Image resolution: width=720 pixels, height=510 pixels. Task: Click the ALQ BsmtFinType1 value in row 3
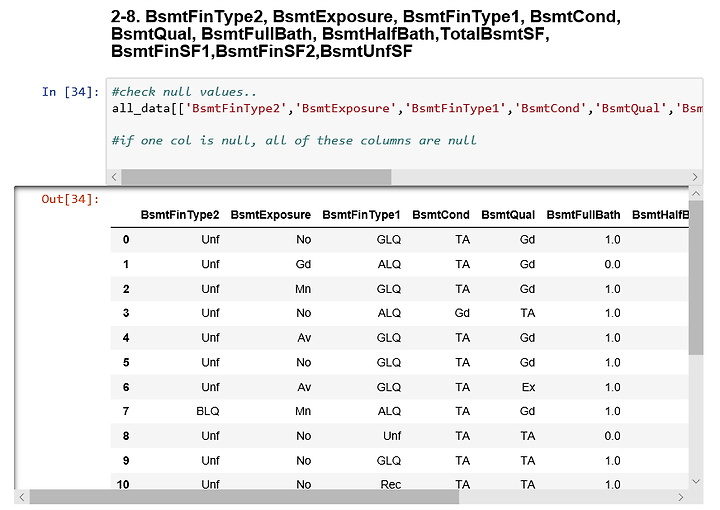click(x=389, y=313)
